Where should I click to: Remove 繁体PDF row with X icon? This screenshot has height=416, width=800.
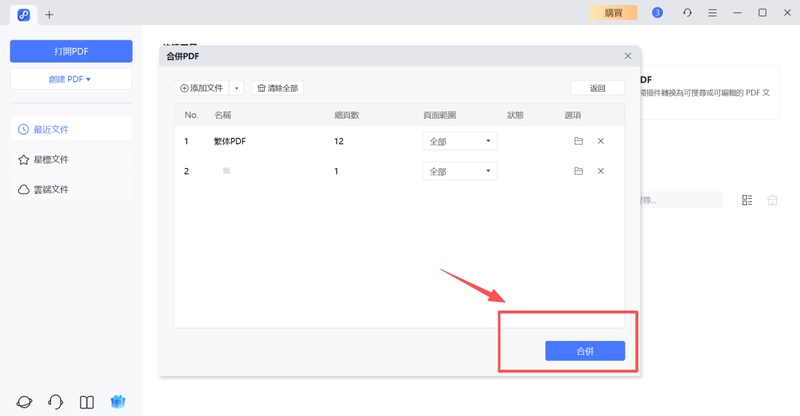(x=601, y=141)
